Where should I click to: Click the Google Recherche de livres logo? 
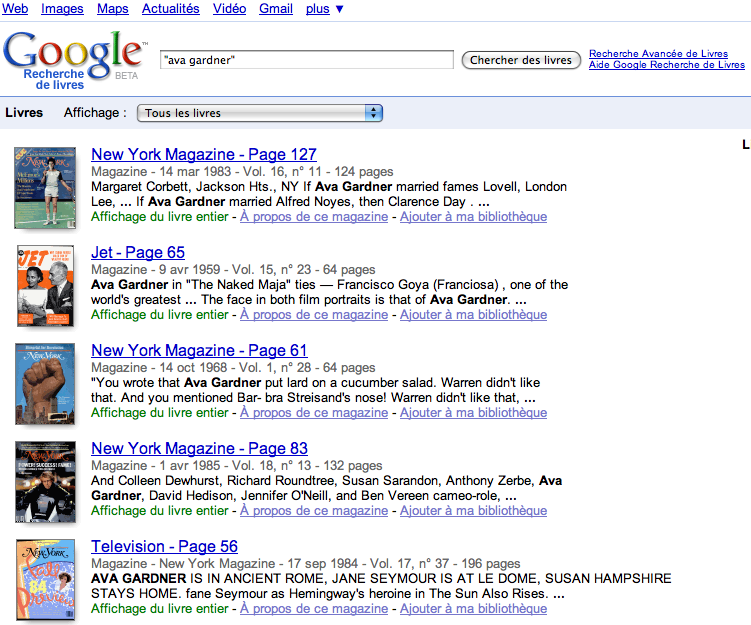click(74, 60)
